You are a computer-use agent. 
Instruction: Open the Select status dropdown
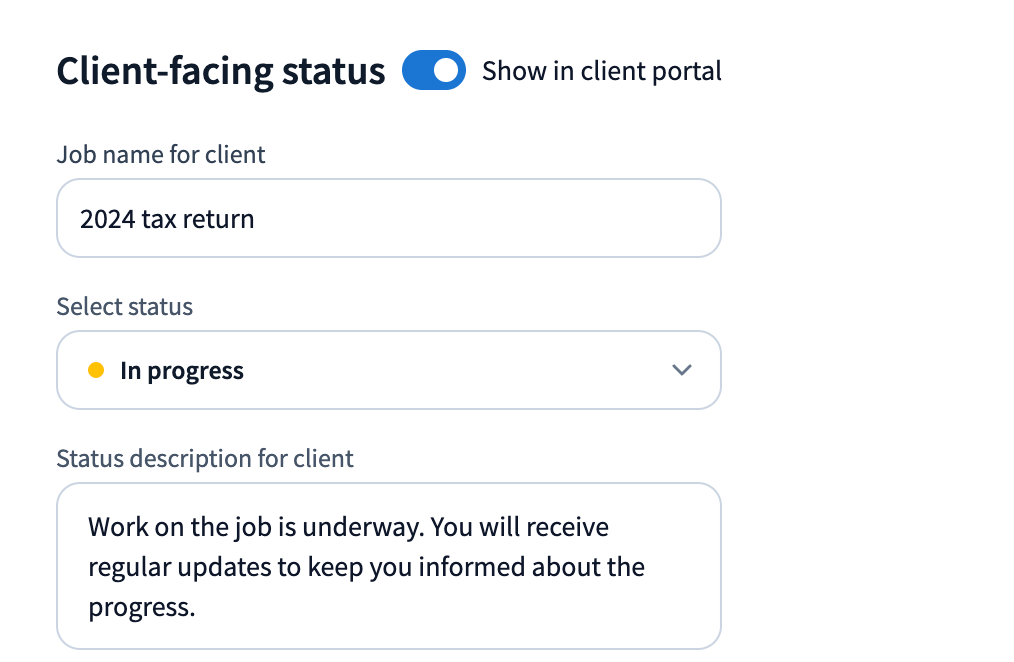point(388,370)
